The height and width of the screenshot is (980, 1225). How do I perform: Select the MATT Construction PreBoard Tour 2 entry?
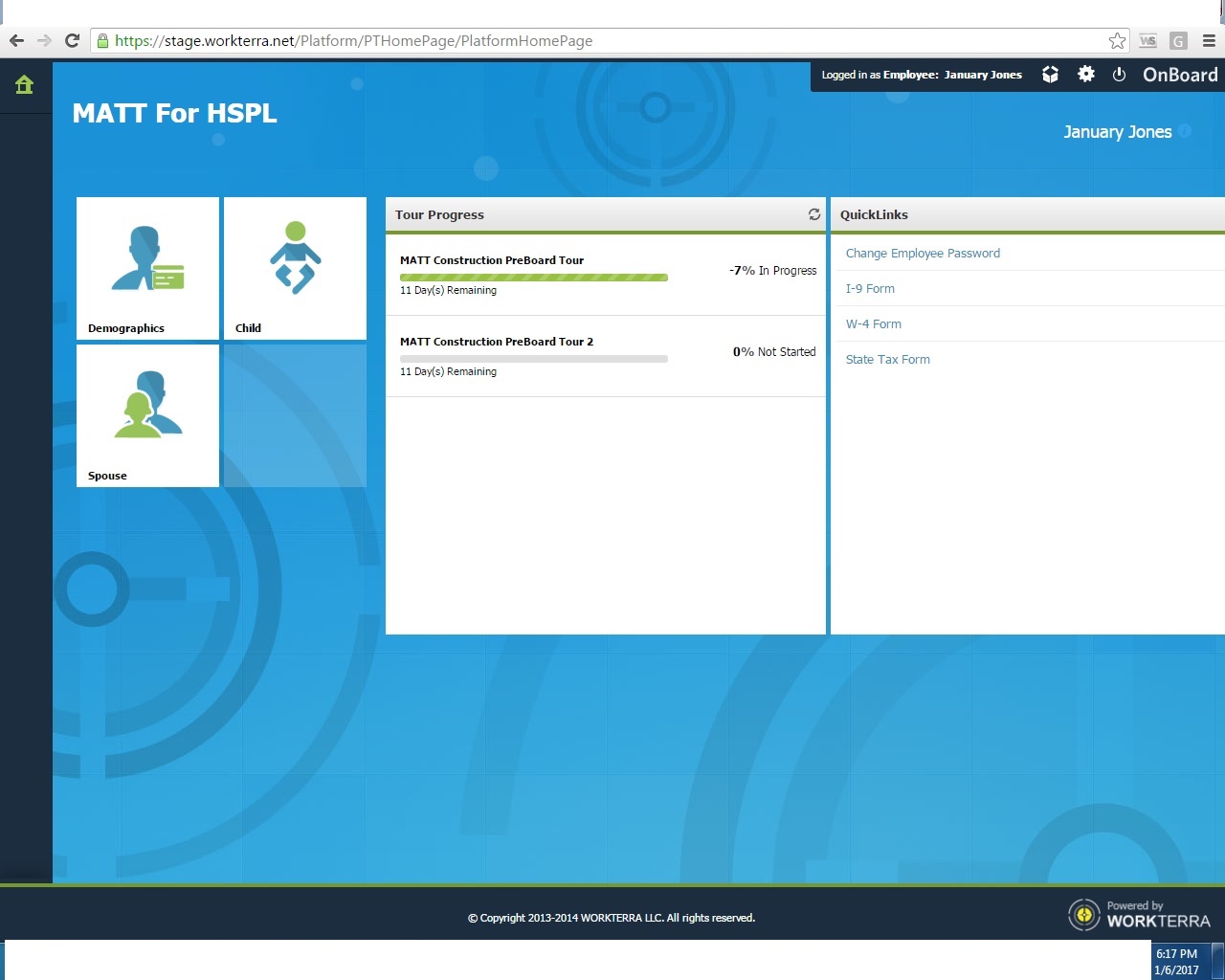tap(496, 342)
